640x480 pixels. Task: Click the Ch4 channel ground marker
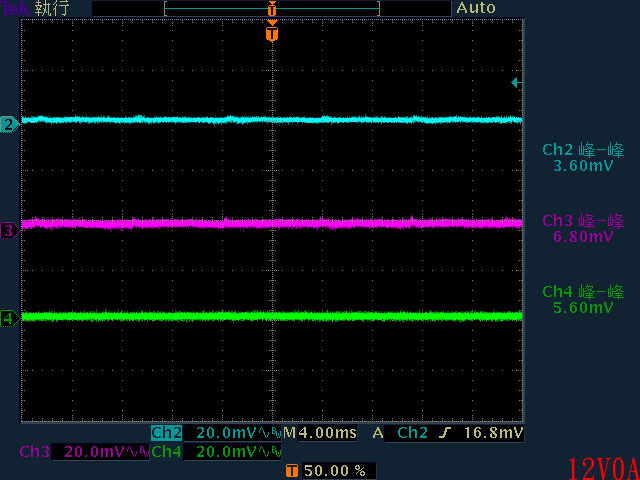click(x=10, y=318)
